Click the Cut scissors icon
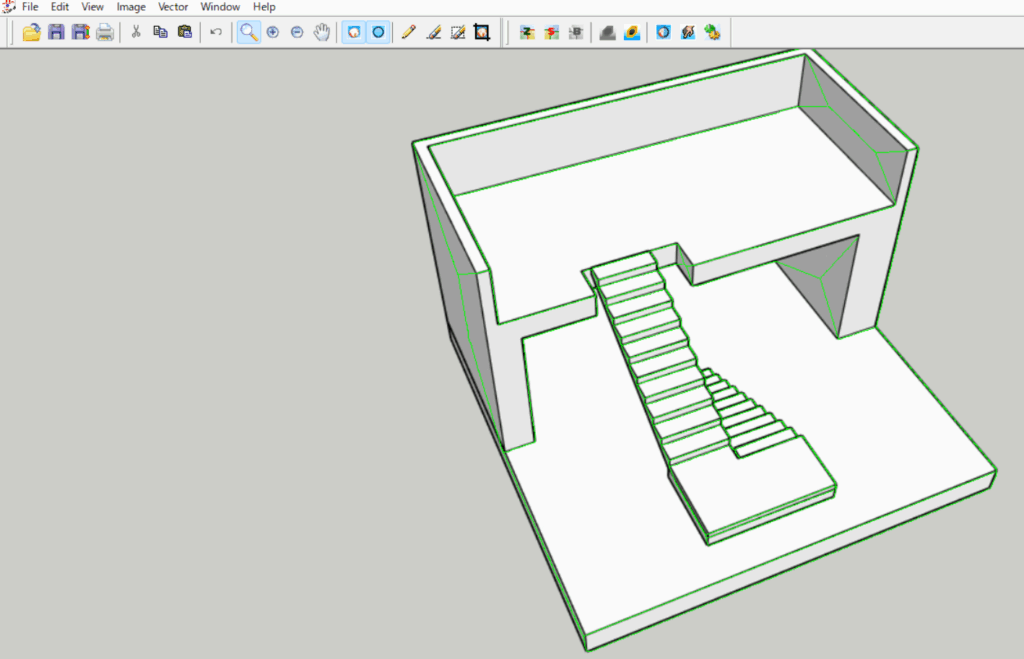The image size is (1024, 659). point(136,32)
